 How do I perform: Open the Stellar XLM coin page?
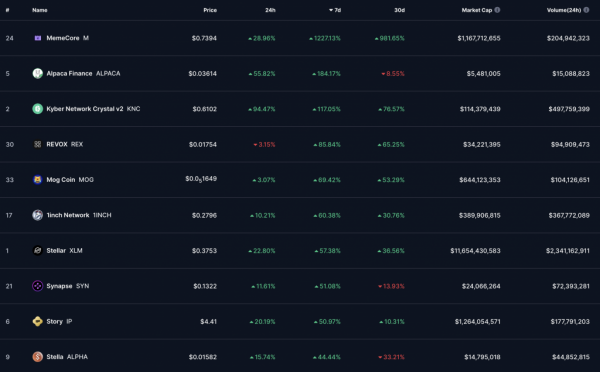(x=64, y=250)
